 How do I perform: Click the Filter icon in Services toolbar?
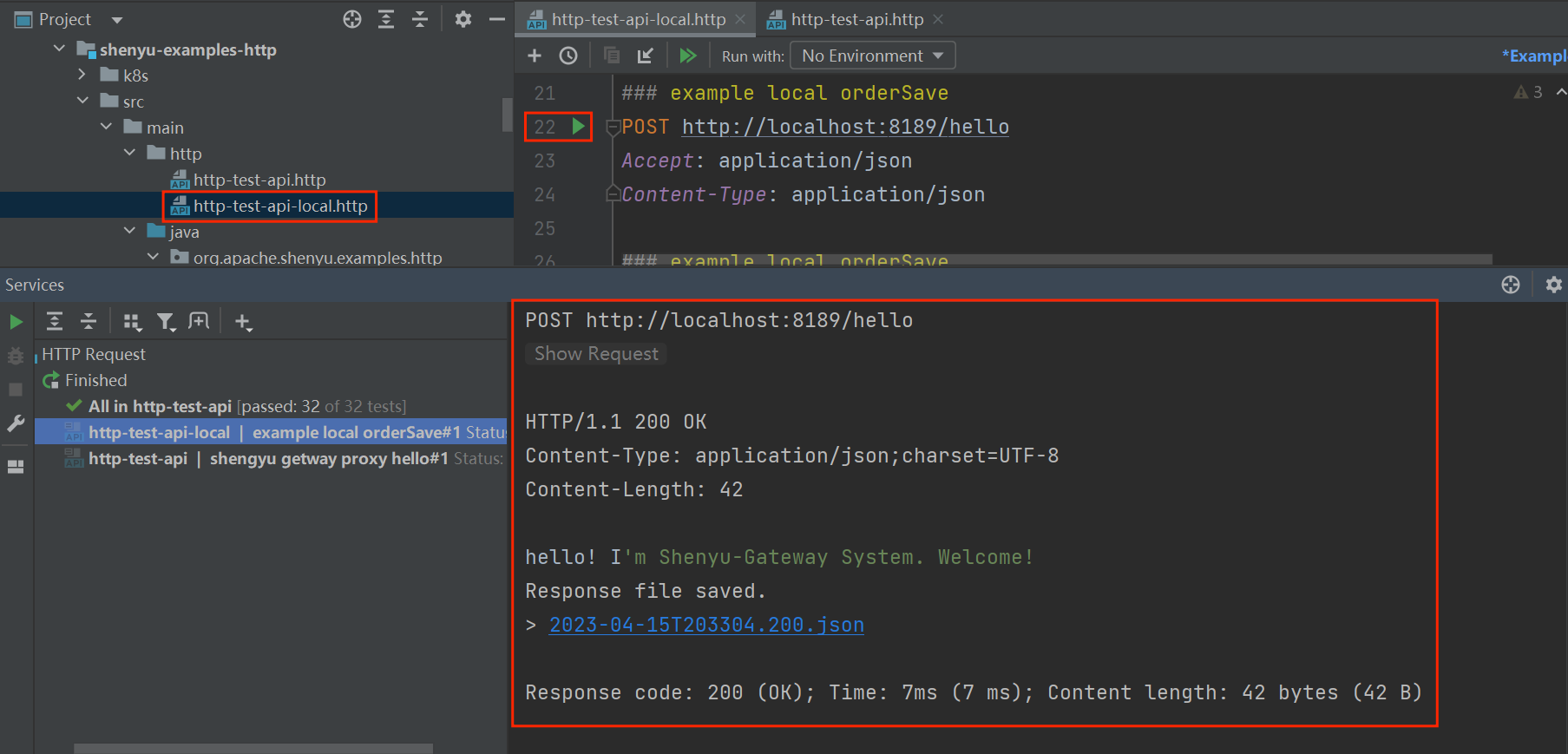[165, 322]
